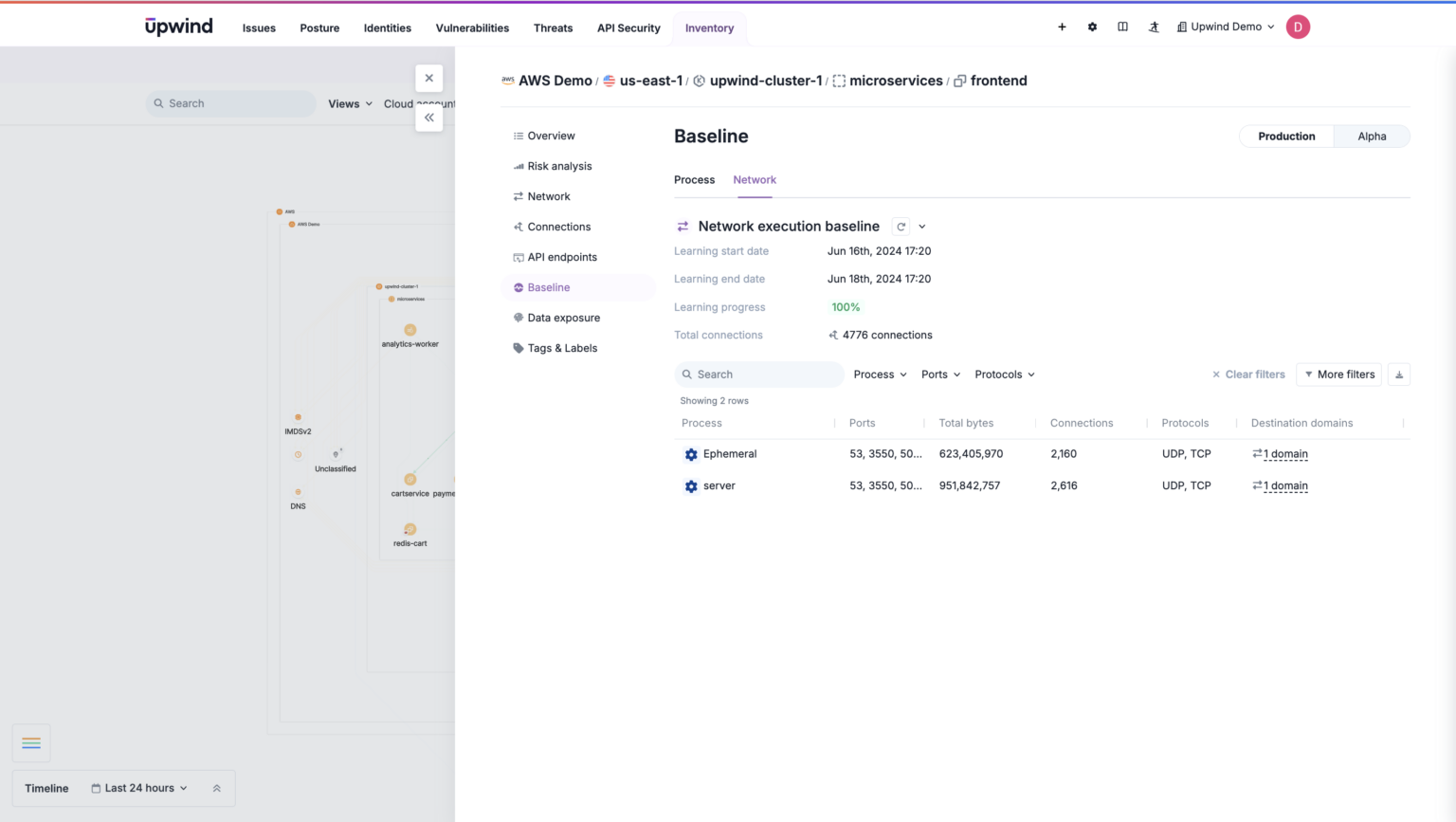Open 1 domain link for the server process
This screenshot has width=1456, height=822.
1285,485
